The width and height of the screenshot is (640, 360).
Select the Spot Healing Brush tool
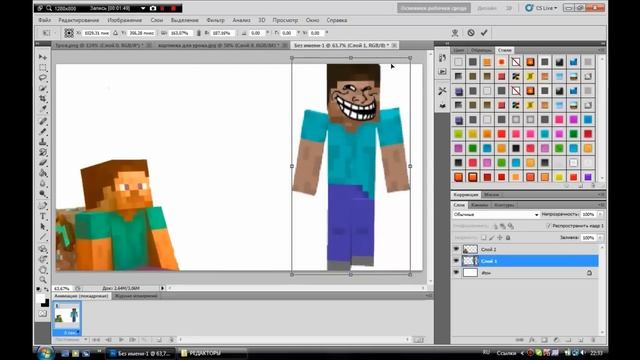point(42,121)
